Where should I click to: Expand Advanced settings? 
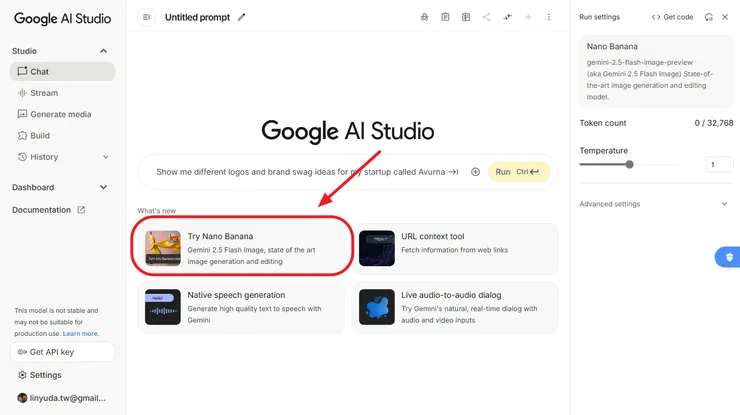pos(654,204)
